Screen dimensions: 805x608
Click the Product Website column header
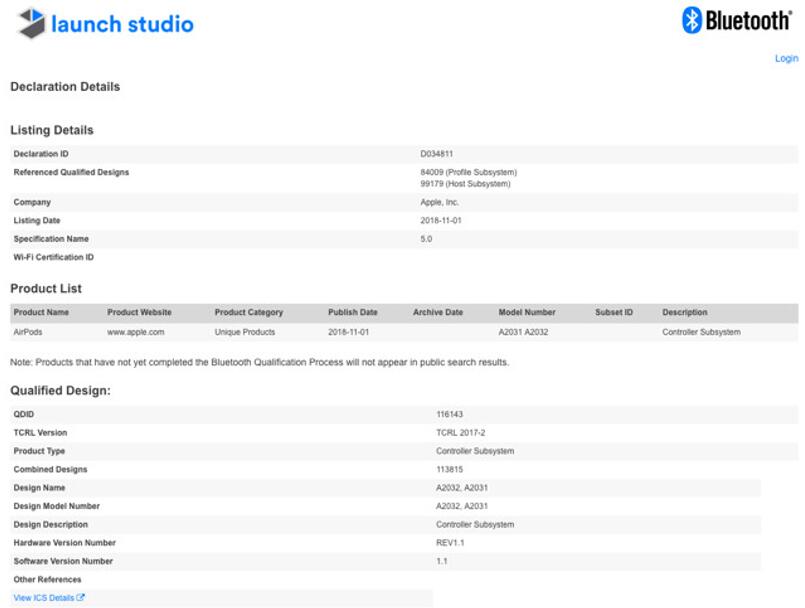pos(139,312)
